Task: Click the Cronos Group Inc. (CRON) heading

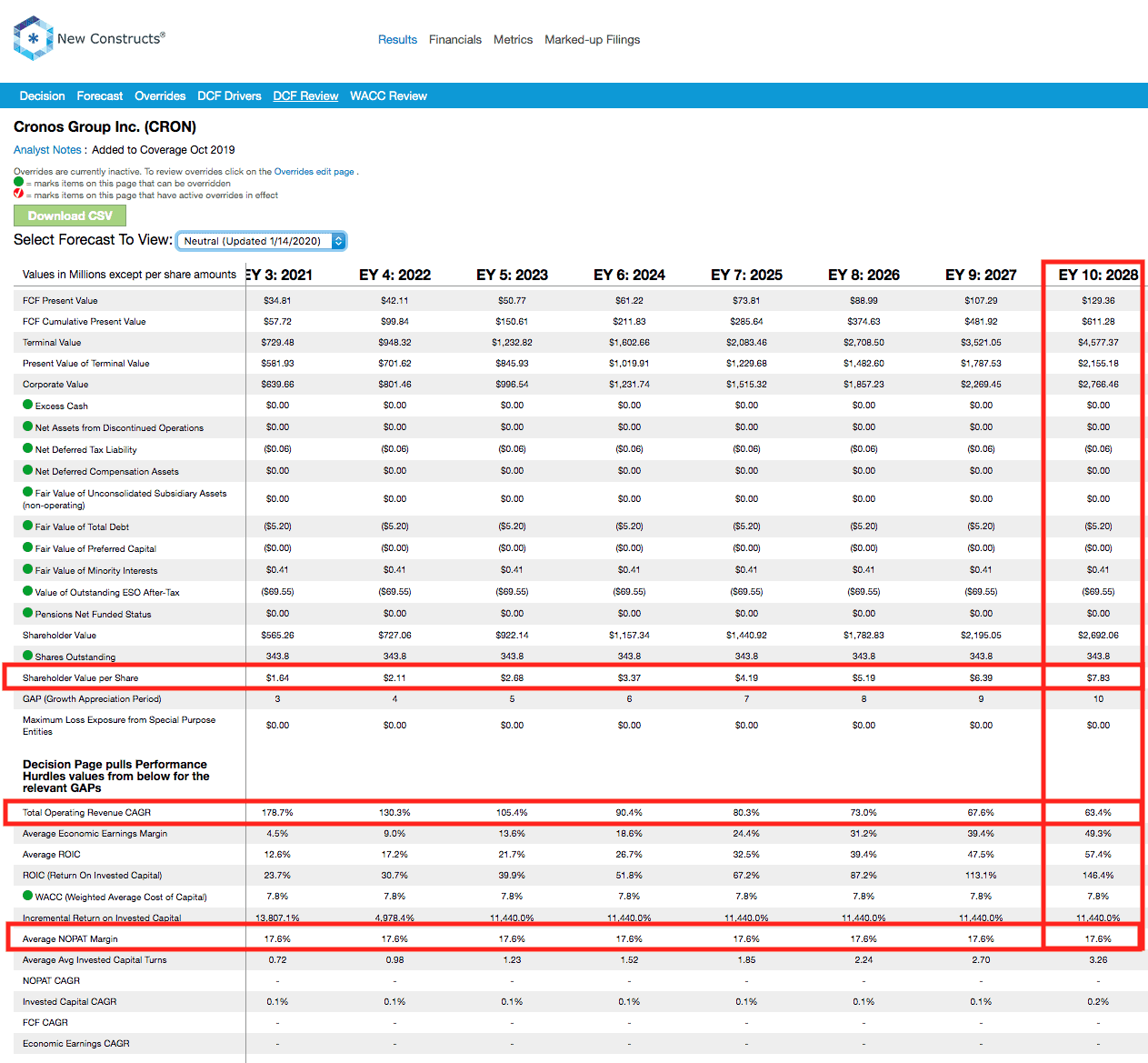Action: [105, 126]
